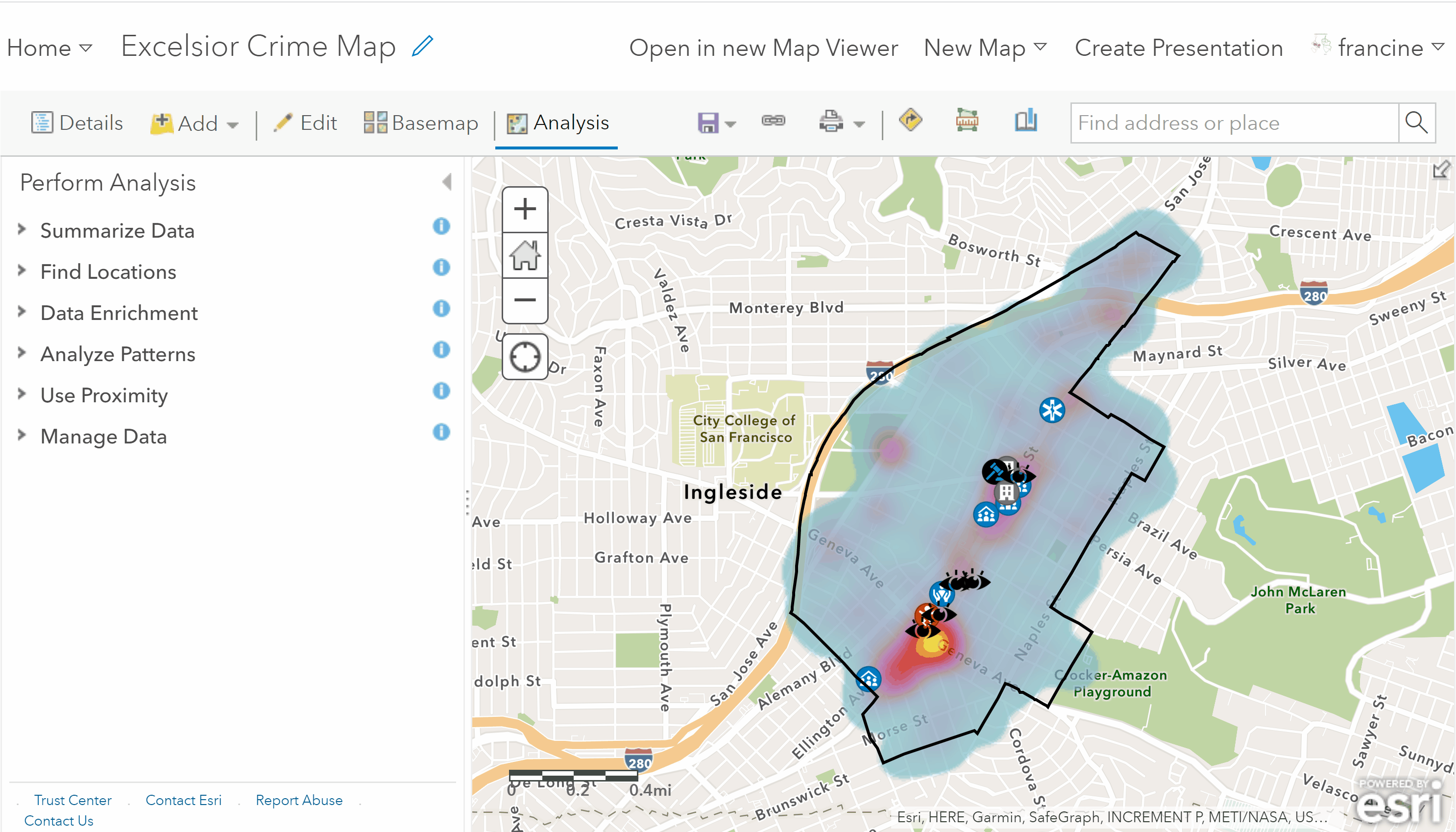
Task: Click the Find address or place field
Action: (1234, 123)
